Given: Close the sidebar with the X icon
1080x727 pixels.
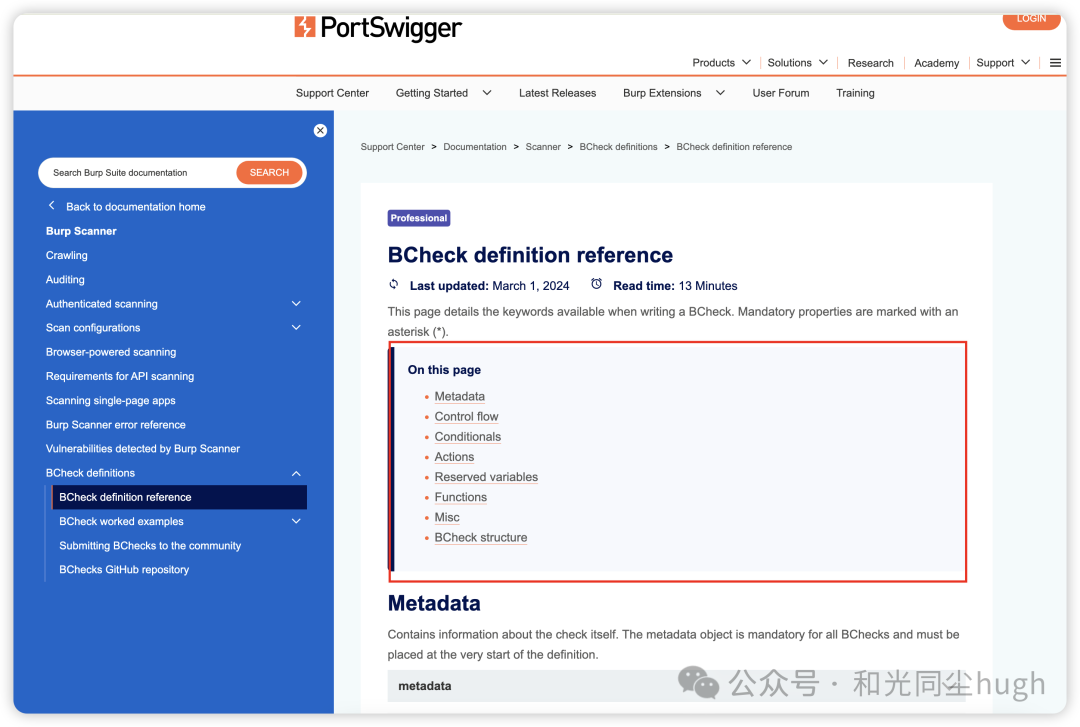Looking at the screenshot, I should coord(320,130).
